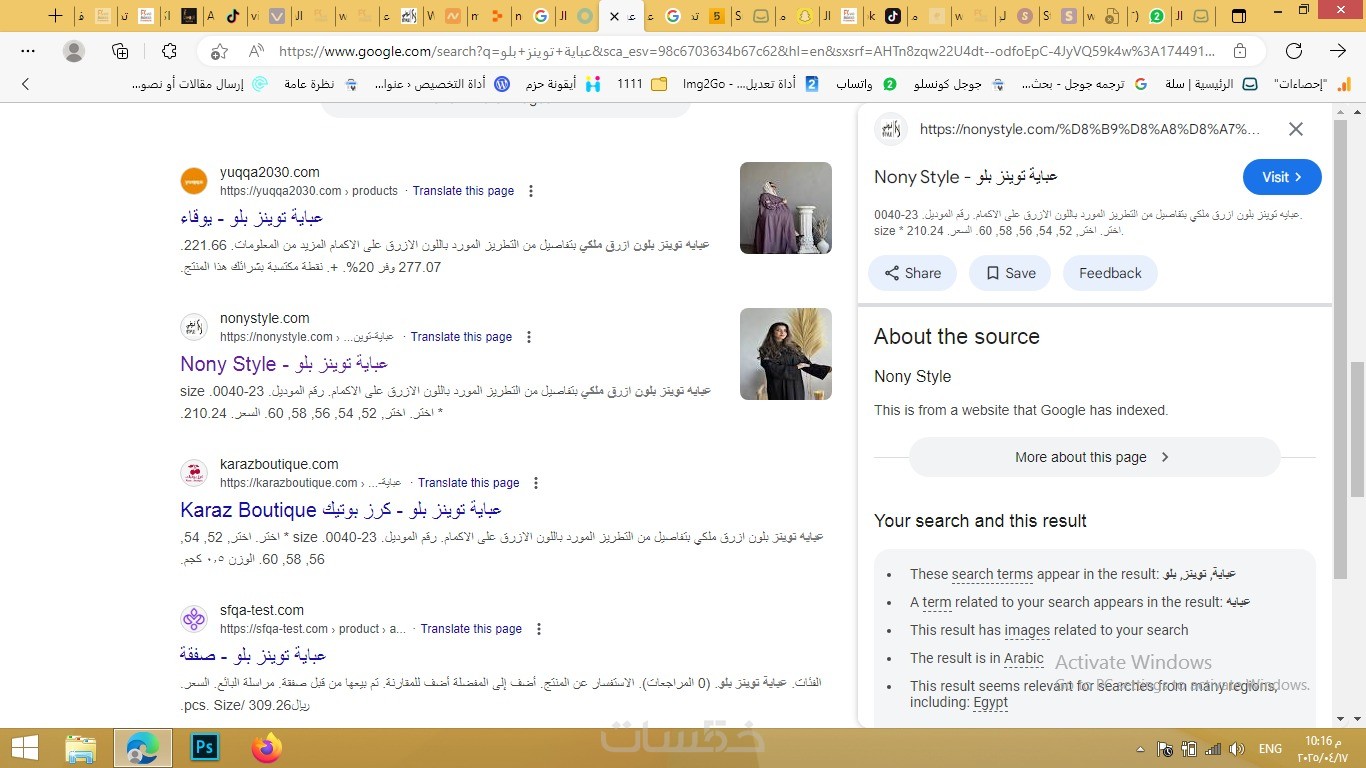Click Translate this page for nonystyle result
Image resolution: width=1366 pixels, height=768 pixels.
461,337
